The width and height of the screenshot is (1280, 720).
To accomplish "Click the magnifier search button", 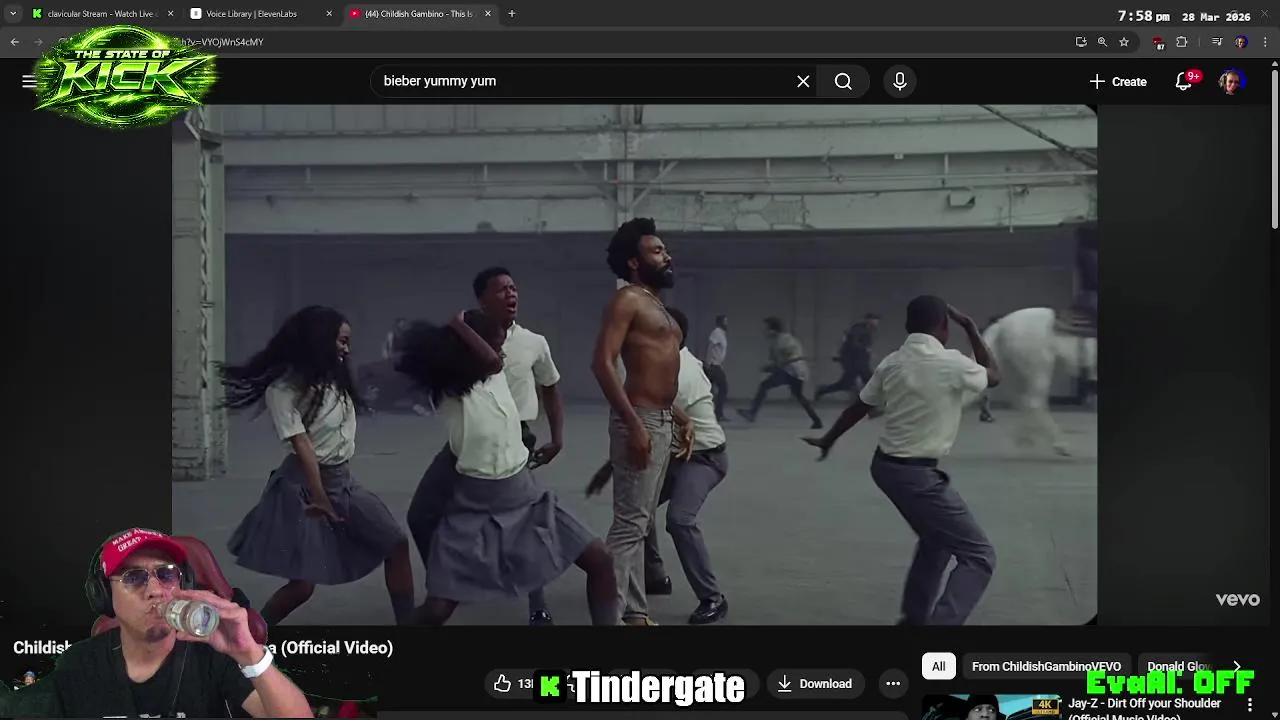I will click(x=843, y=81).
